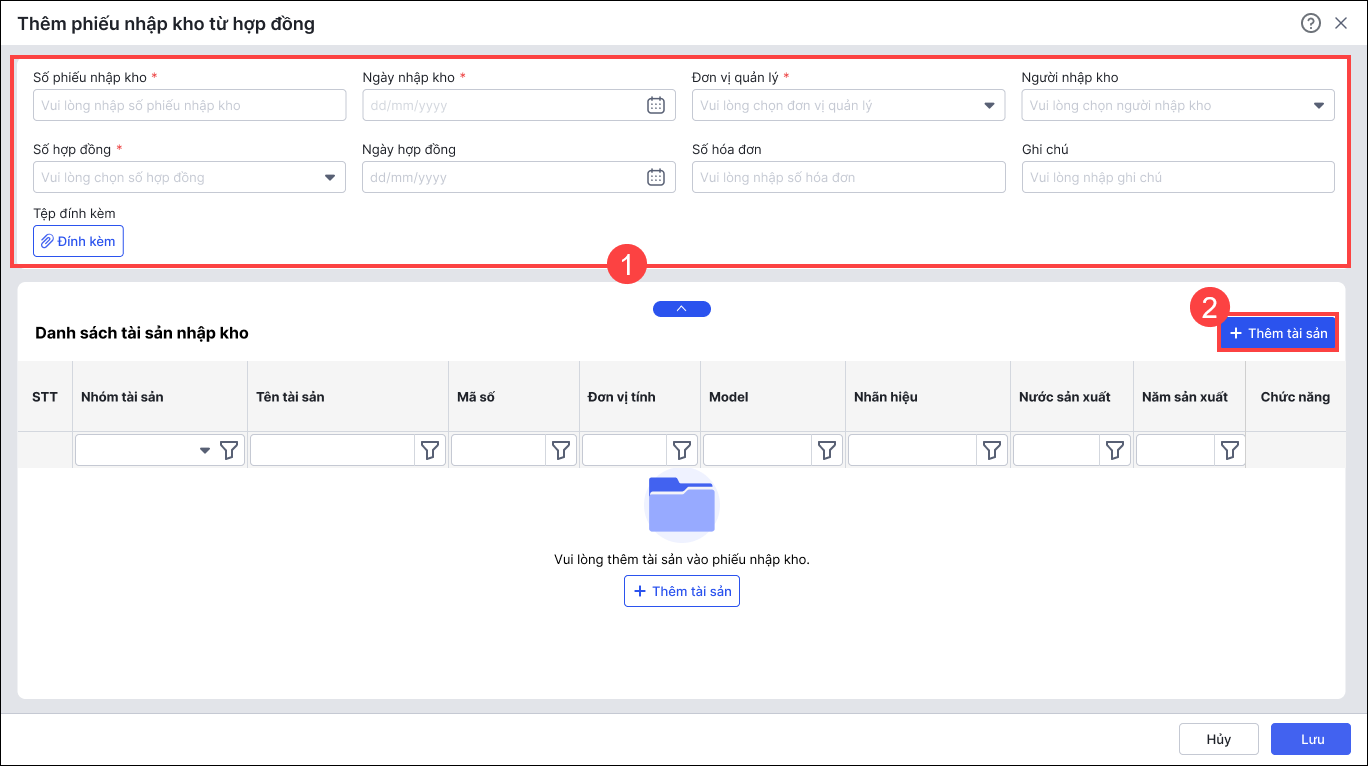Click filter icon in Năm sản xuất column
This screenshot has height=766, width=1368.
point(1229,451)
